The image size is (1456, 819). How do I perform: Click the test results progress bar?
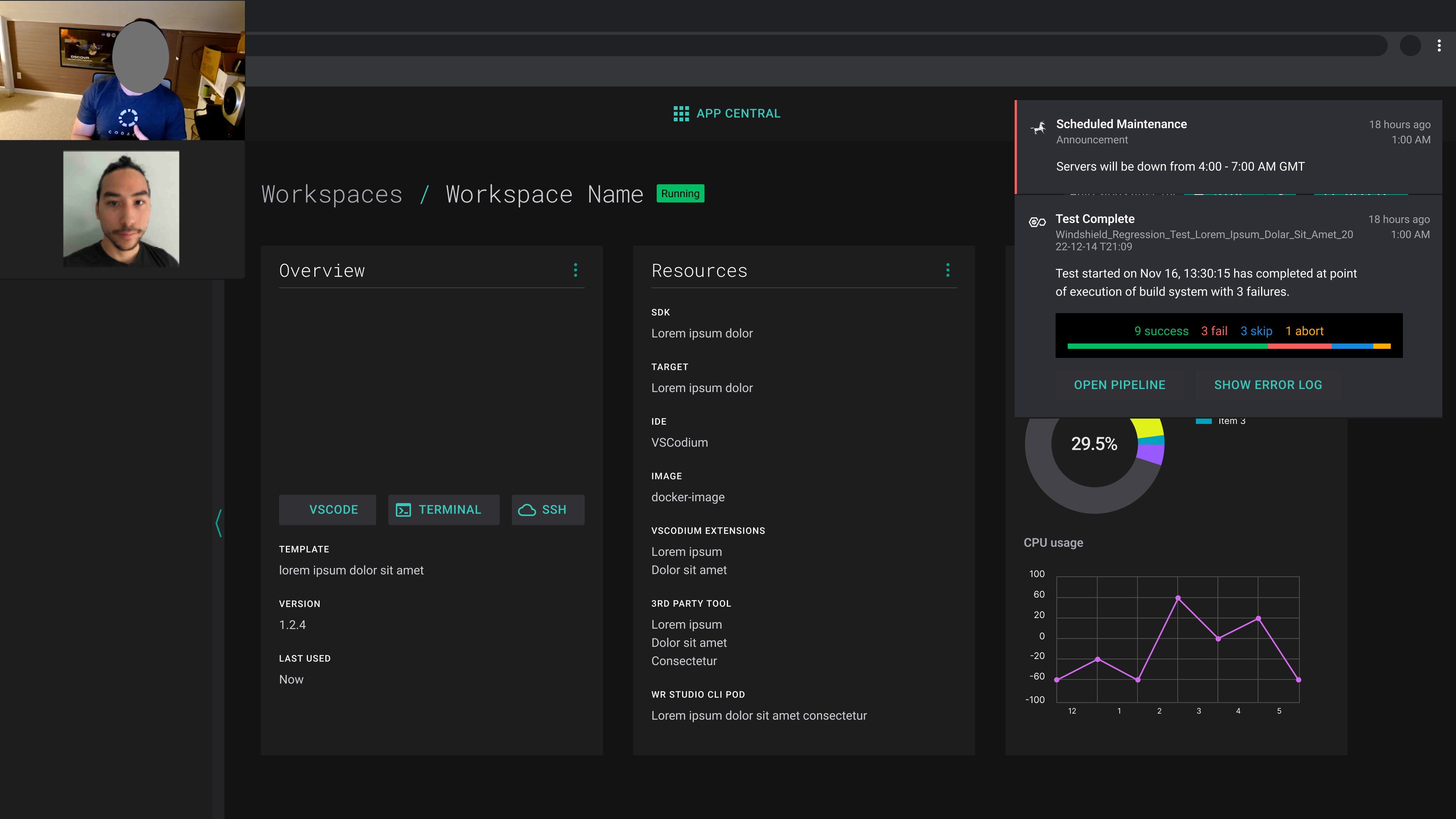point(1229,346)
